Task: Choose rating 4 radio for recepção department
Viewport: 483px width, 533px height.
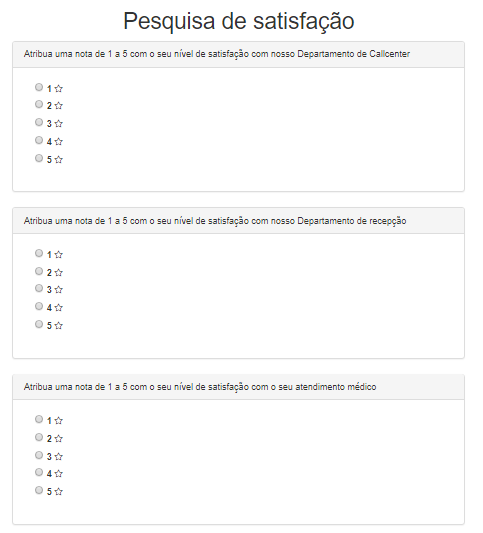Action: (x=39, y=306)
